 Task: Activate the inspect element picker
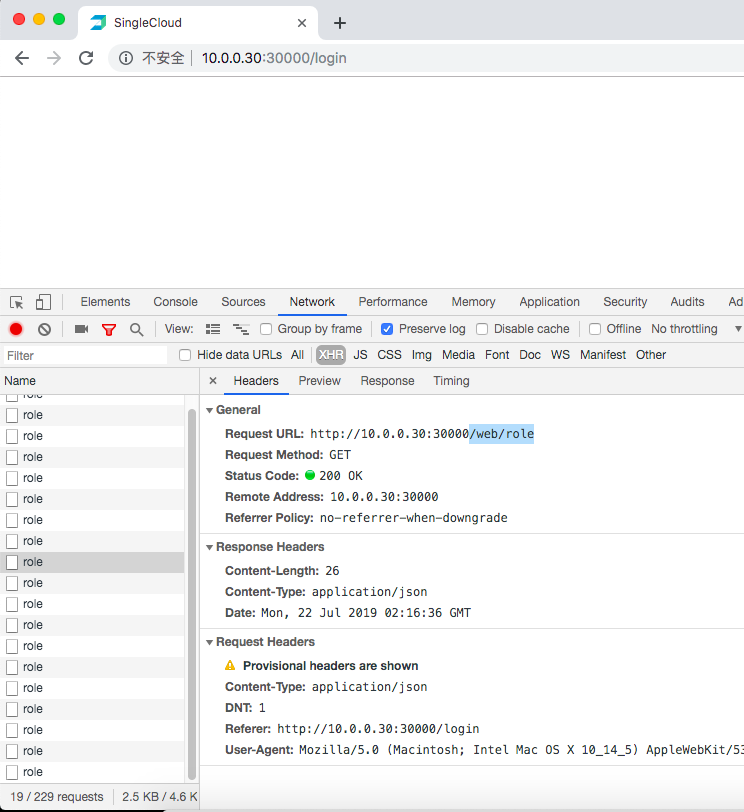[x=17, y=302]
